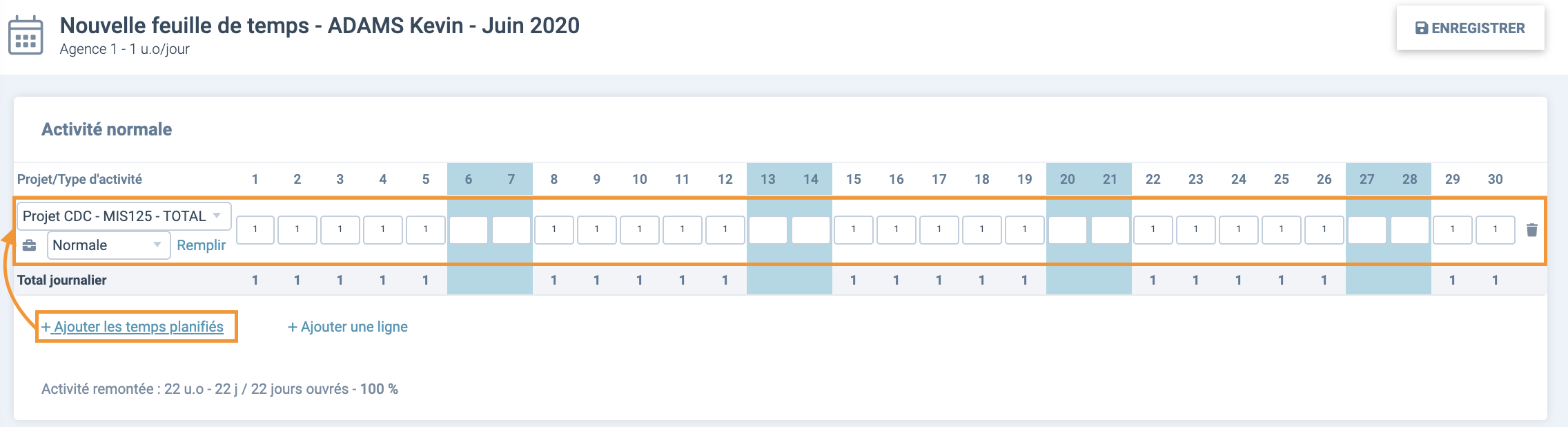Click the time entry field for day 30

tap(1496, 230)
